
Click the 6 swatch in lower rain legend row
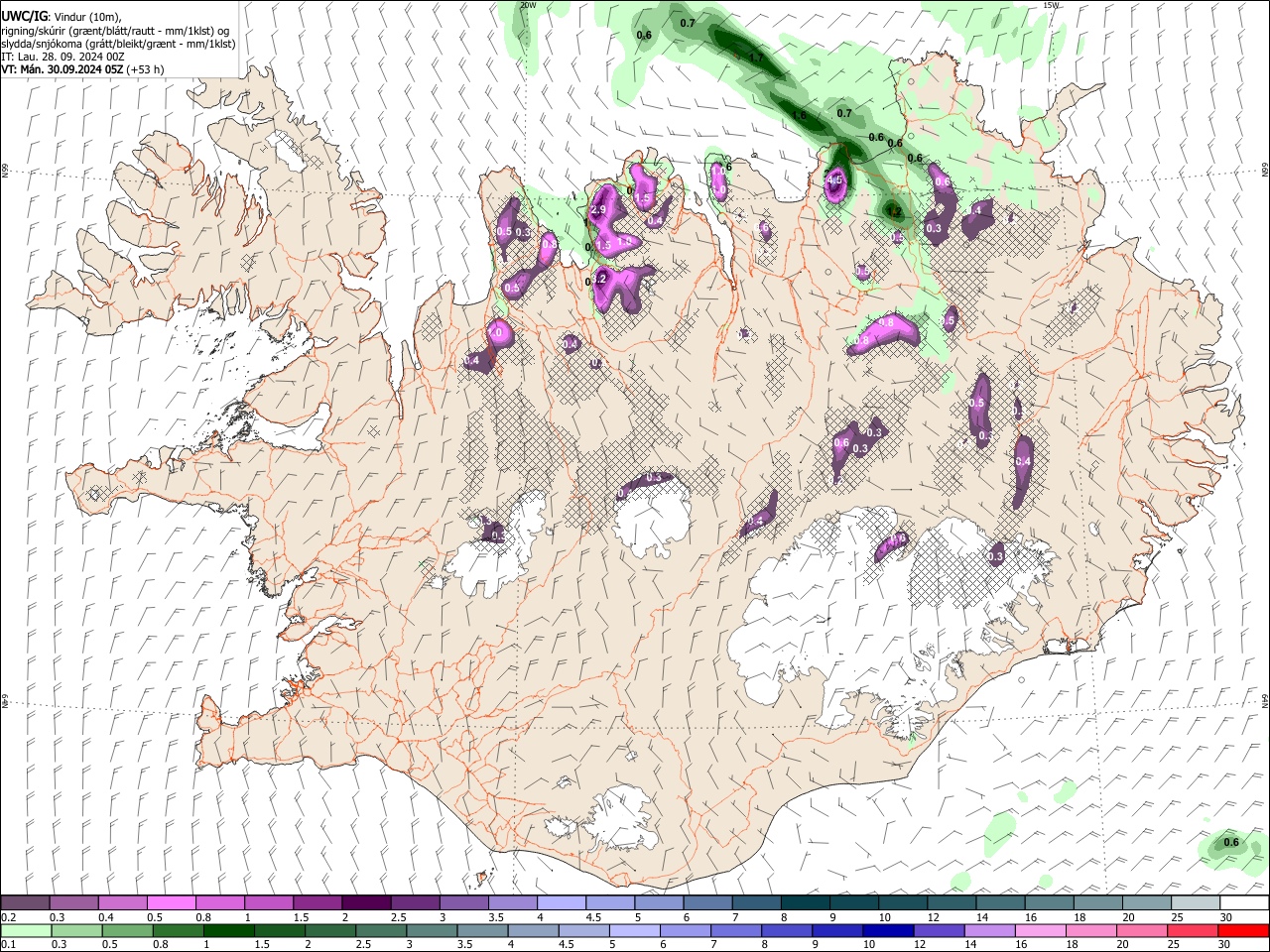pyautogui.click(x=685, y=930)
